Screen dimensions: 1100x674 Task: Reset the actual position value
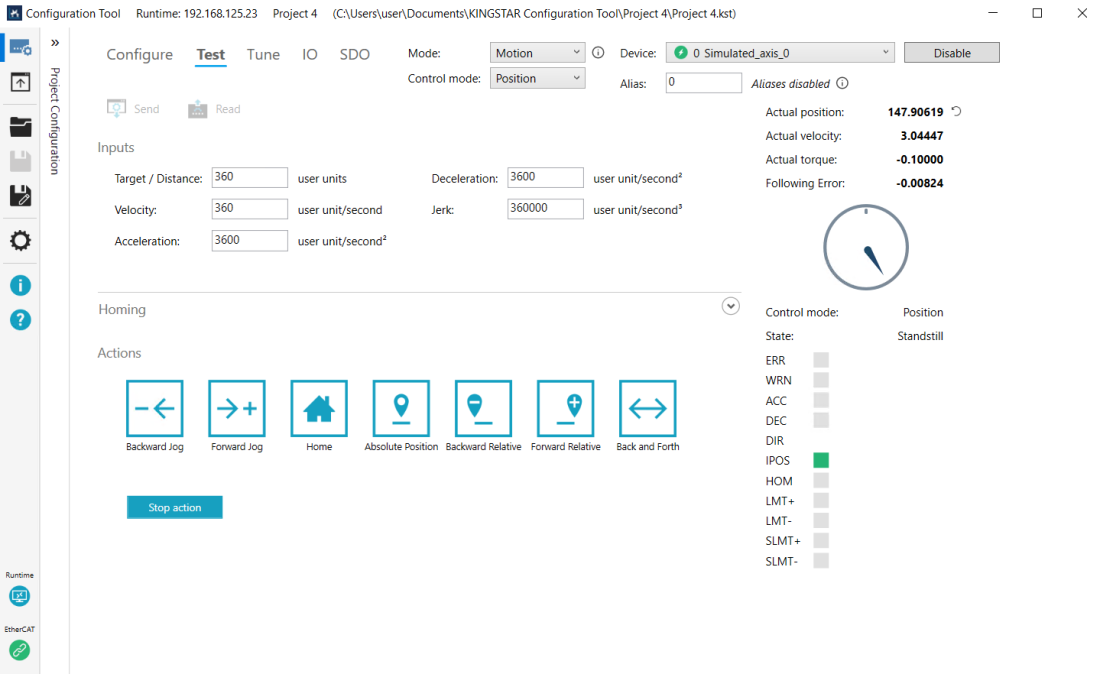957,112
